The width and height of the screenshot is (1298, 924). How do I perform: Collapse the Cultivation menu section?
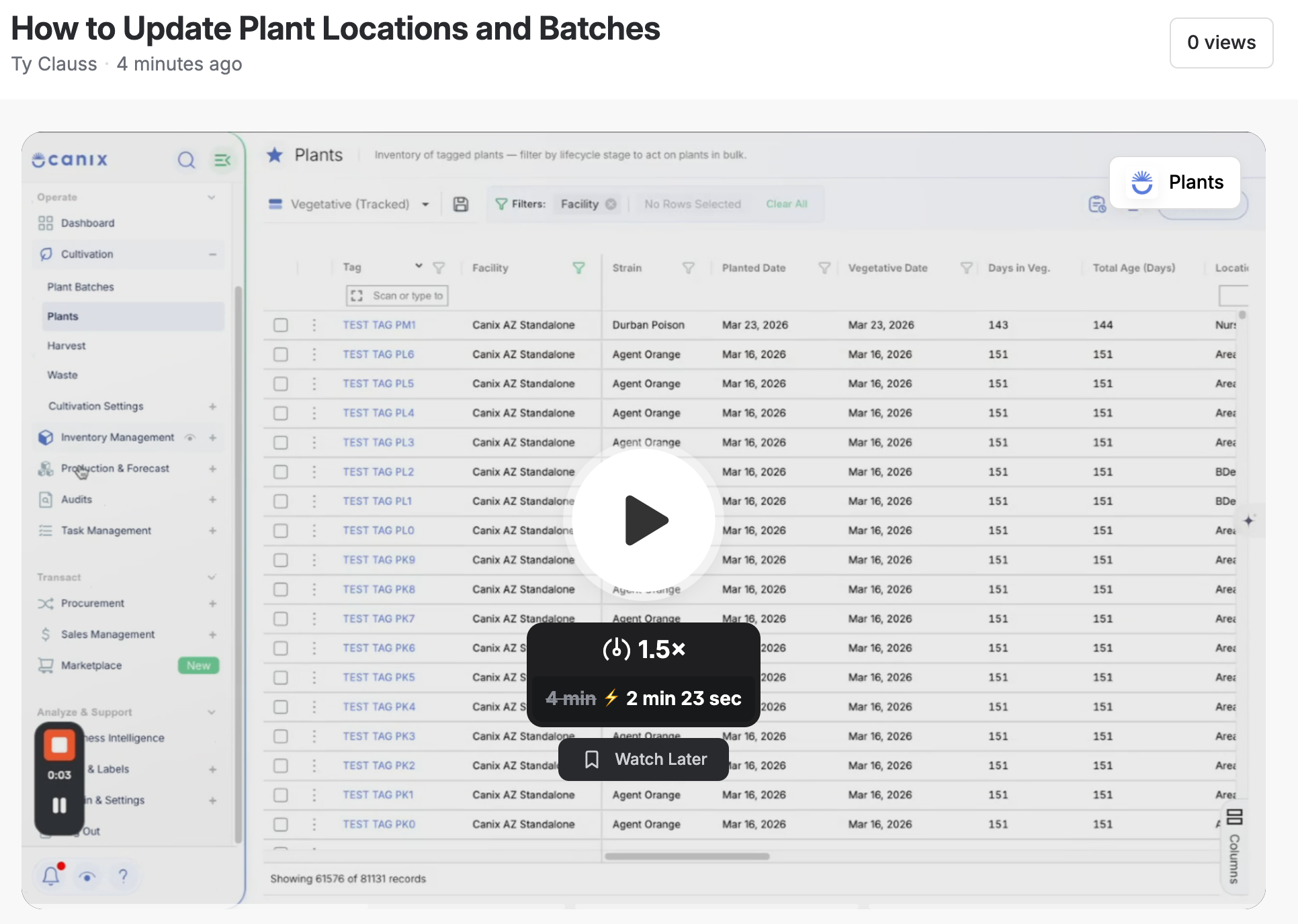212,255
